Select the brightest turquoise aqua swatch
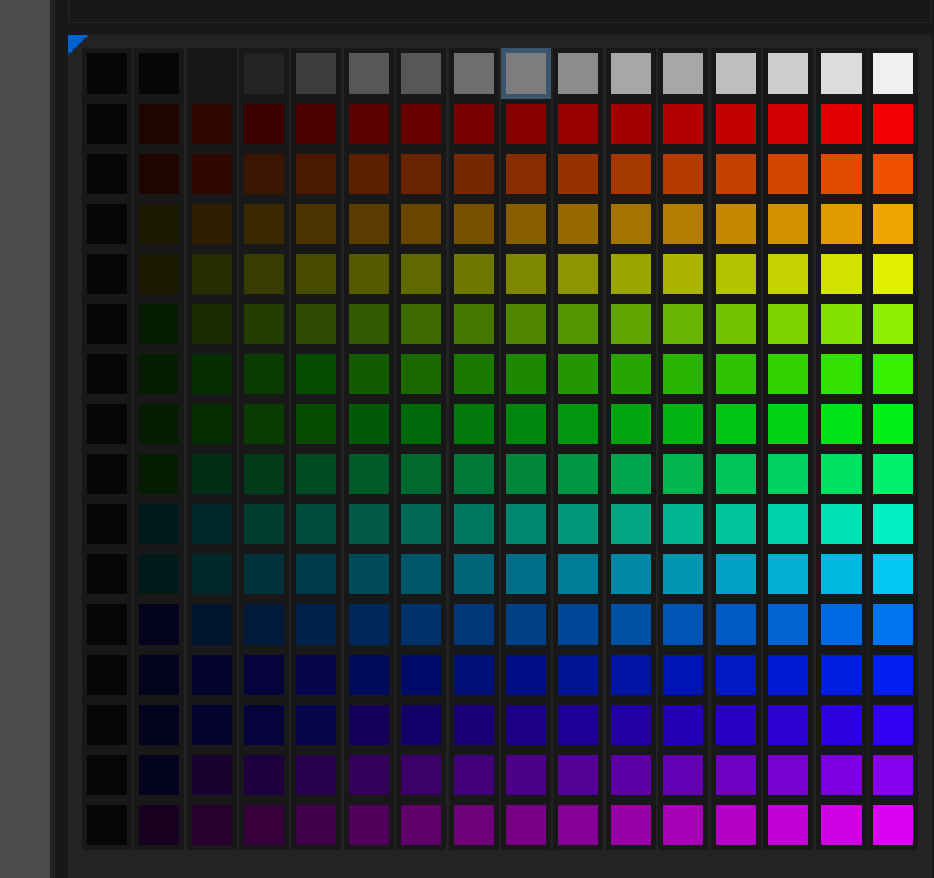Image resolution: width=934 pixels, height=878 pixels. (x=893, y=524)
